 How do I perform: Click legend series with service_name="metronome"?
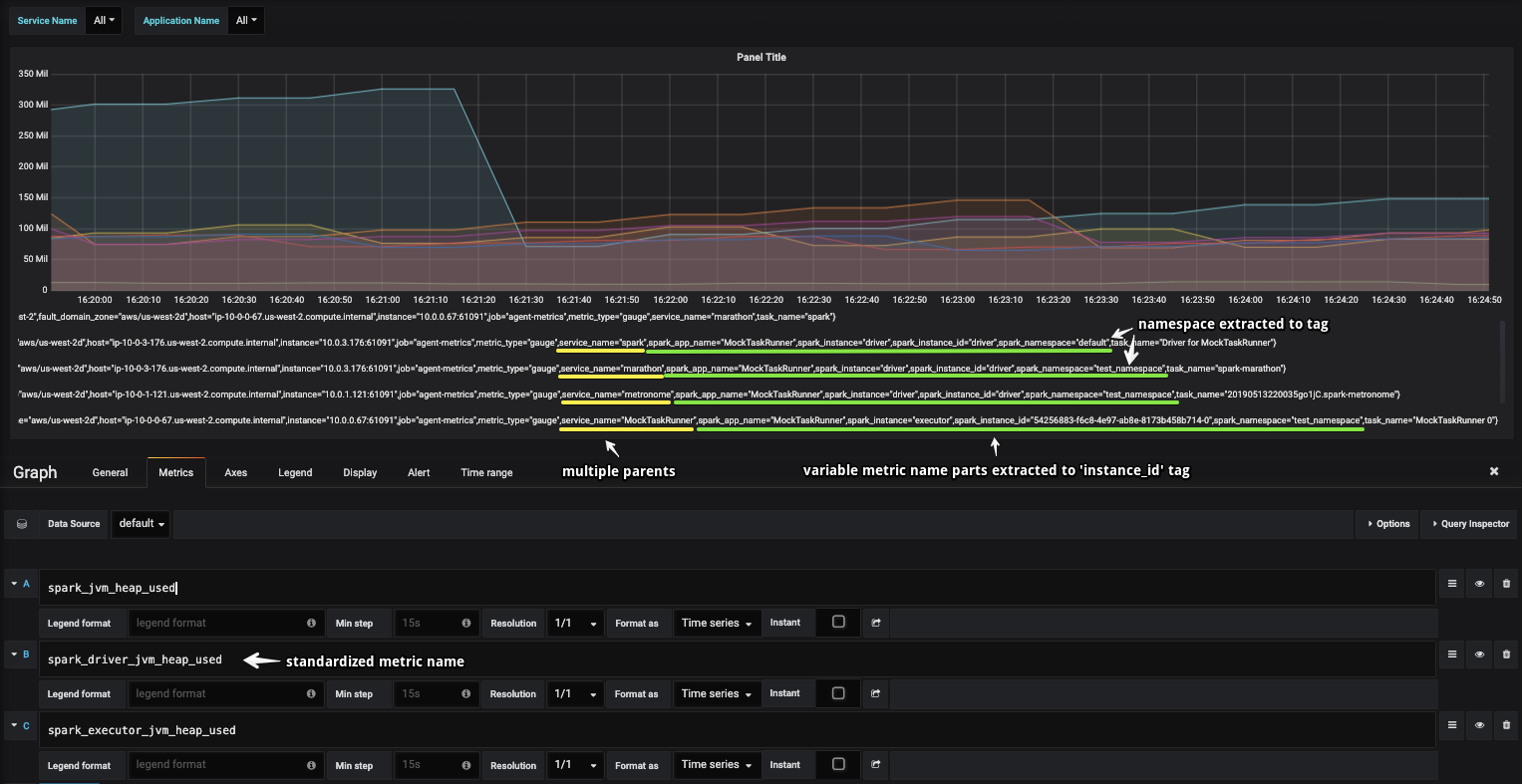click(x=710, y=394)
